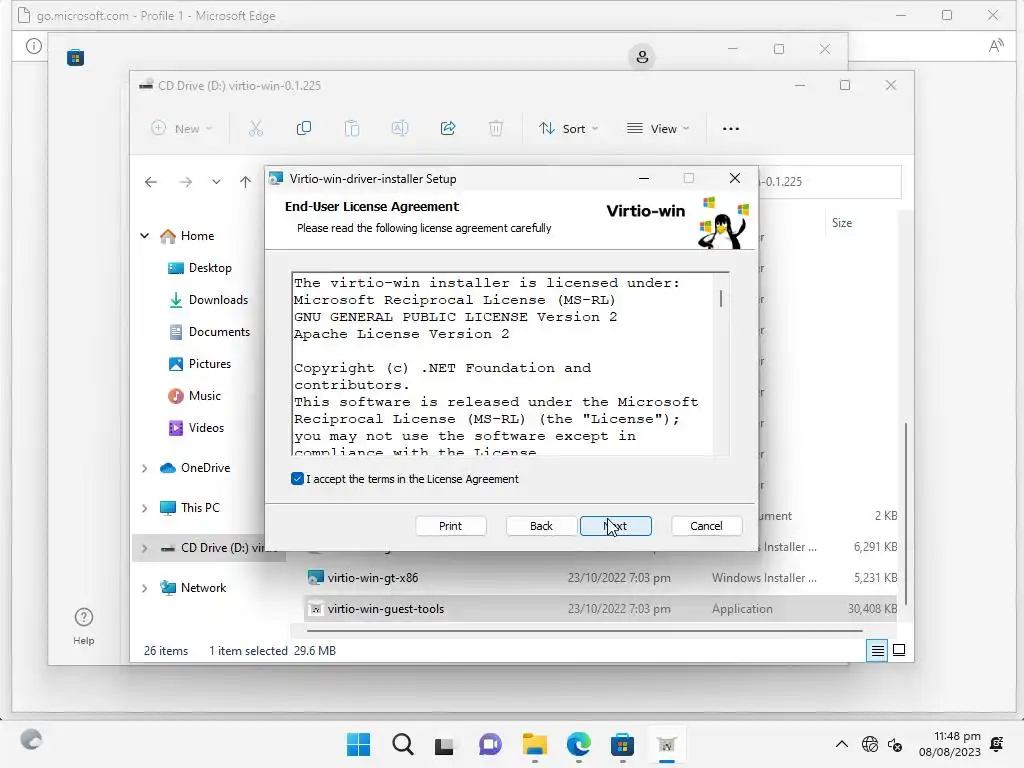Image resolution: width=1024 pixels, height=768 pixels.
Task: Click the license text scrollbar thumb
Action: [x=721, y=298]
